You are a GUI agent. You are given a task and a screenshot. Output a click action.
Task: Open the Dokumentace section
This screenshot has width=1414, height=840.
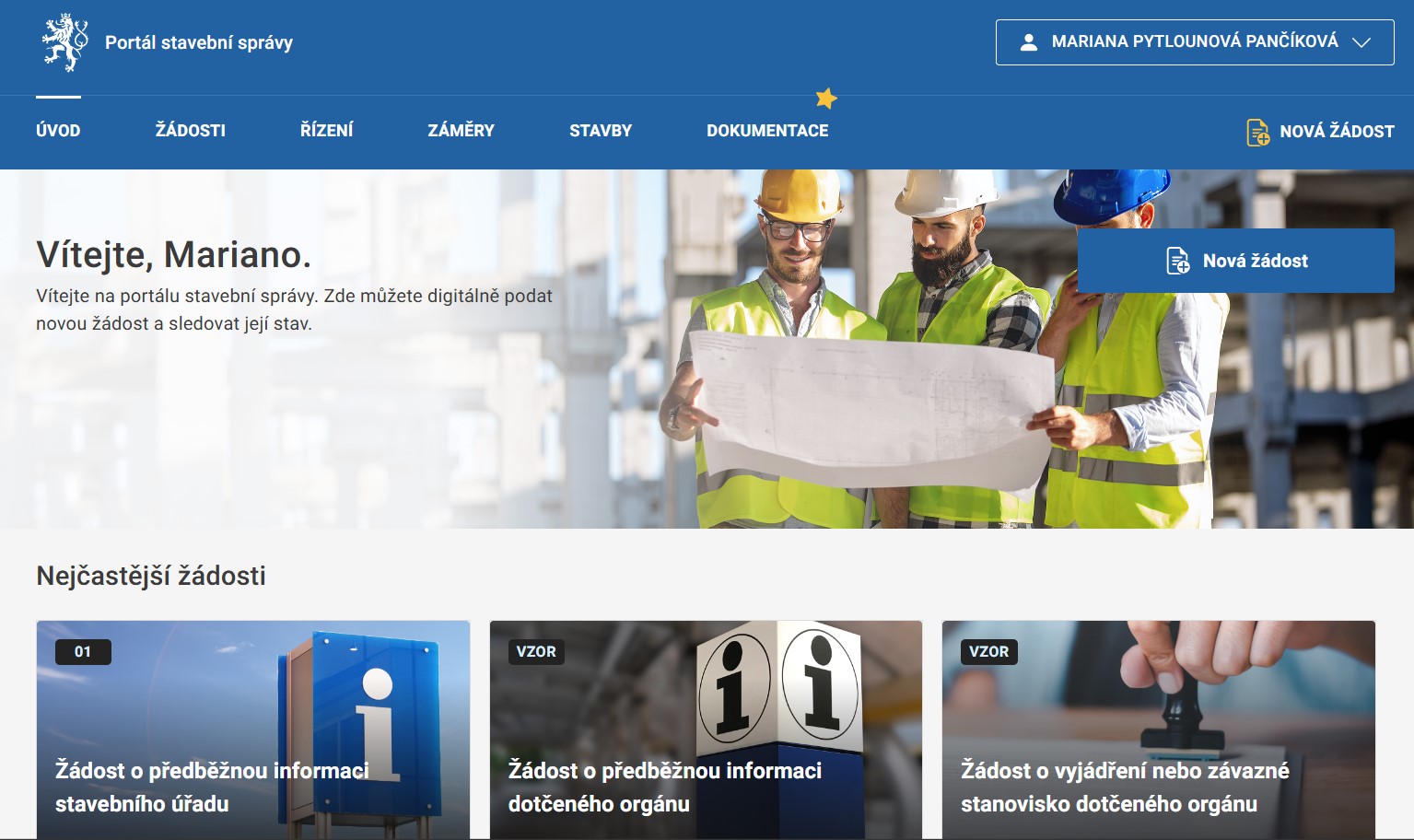tap(767, 131)
